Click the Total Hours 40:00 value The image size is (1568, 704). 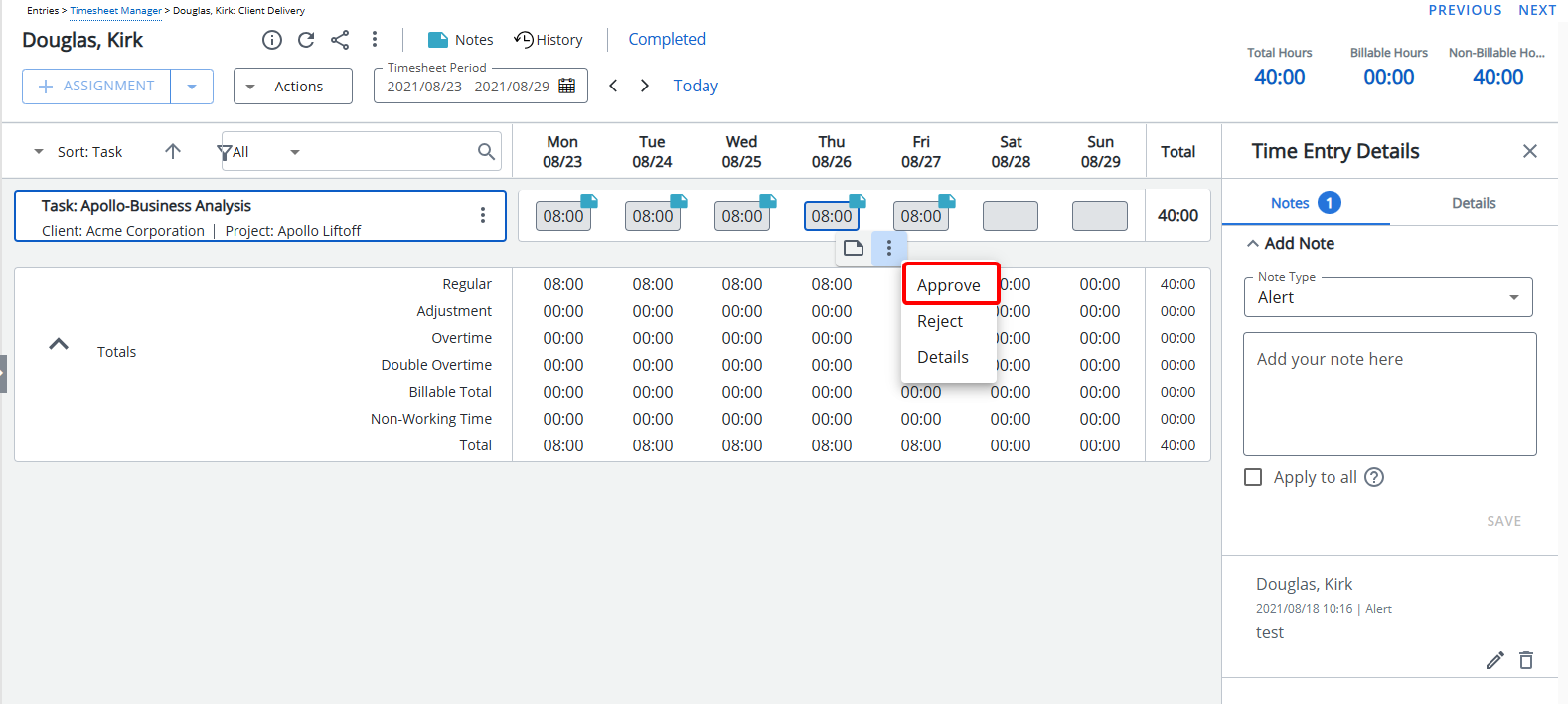click(1280, 77)
